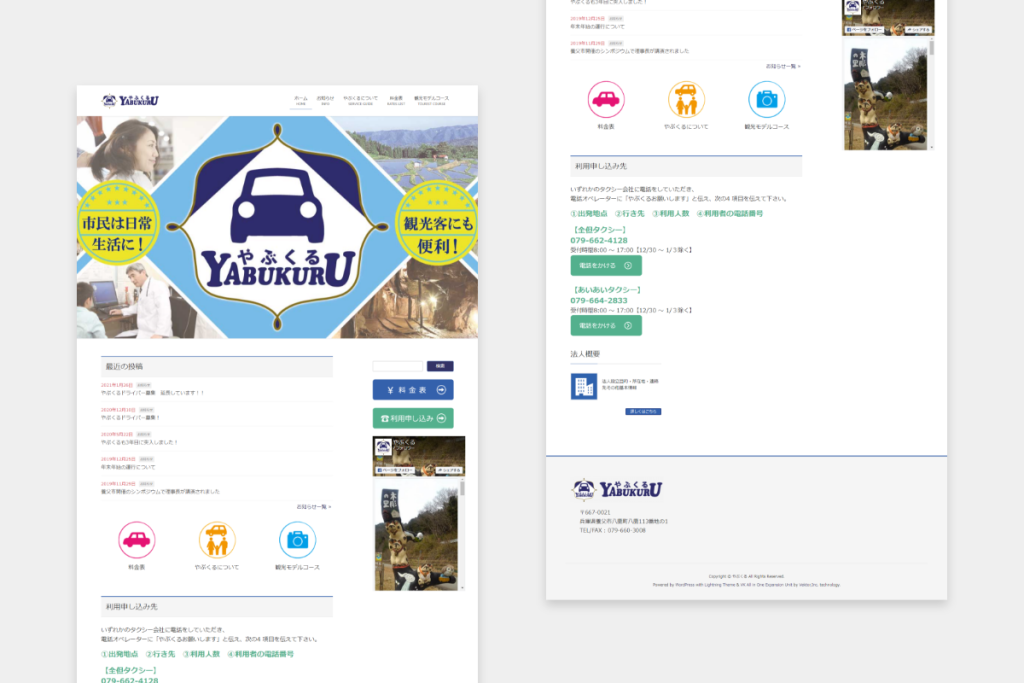Click the Facebook widget scrollbar on right page

coord(932,94)
